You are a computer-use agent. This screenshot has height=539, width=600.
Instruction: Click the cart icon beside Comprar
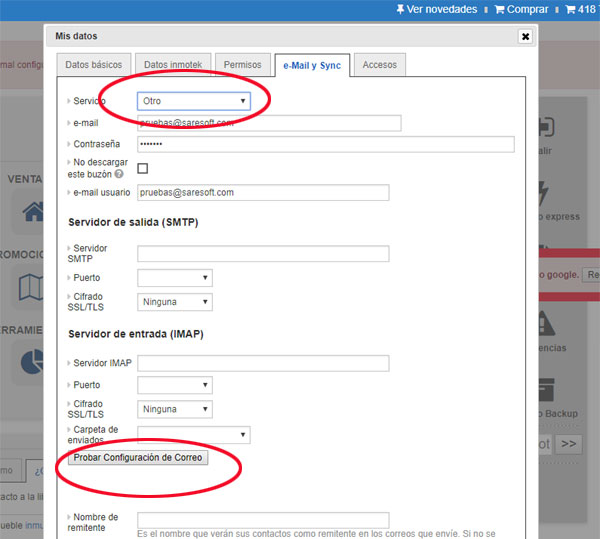pos(499,9)
